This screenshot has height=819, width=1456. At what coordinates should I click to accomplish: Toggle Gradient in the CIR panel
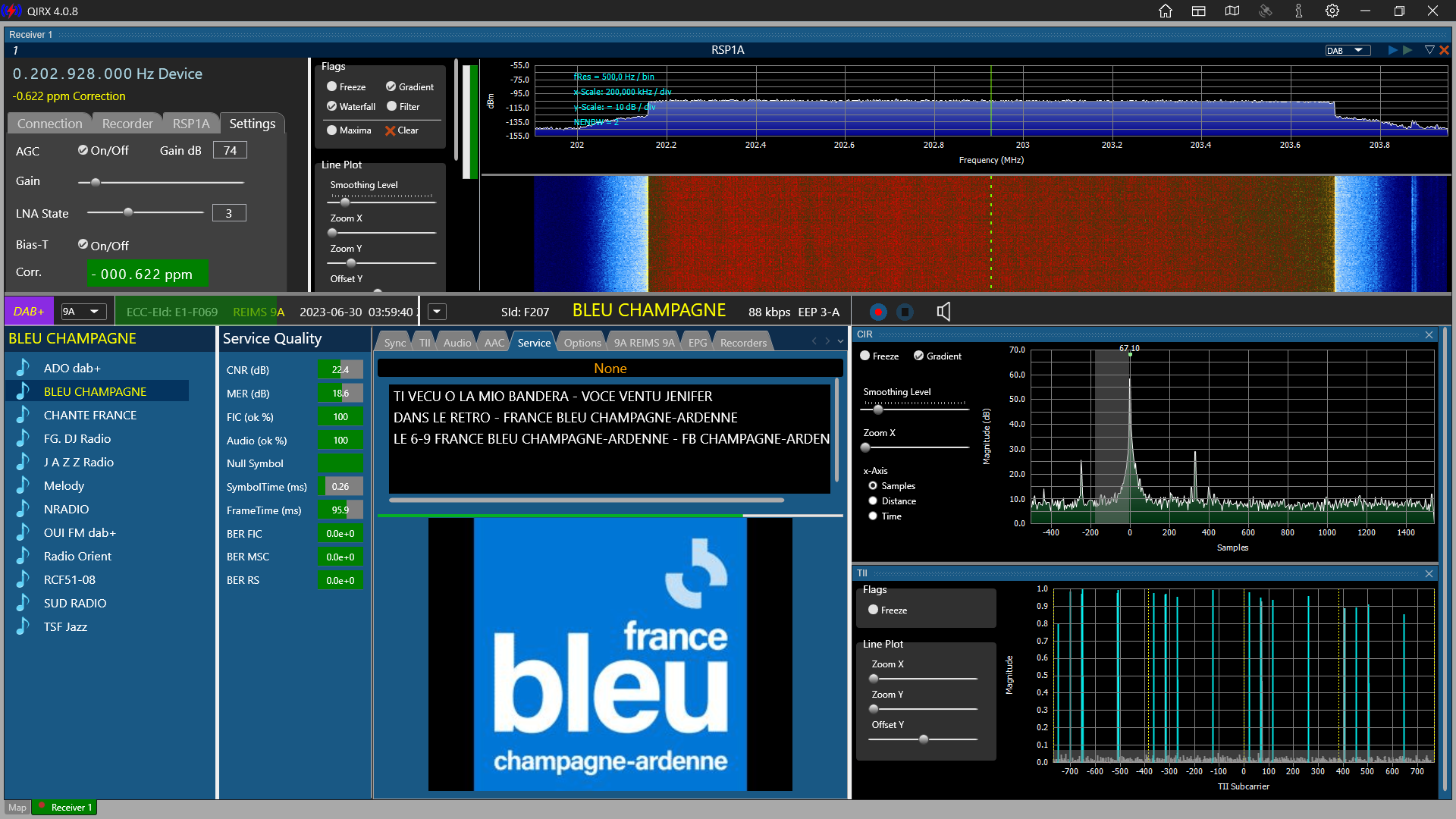[918, 356]
